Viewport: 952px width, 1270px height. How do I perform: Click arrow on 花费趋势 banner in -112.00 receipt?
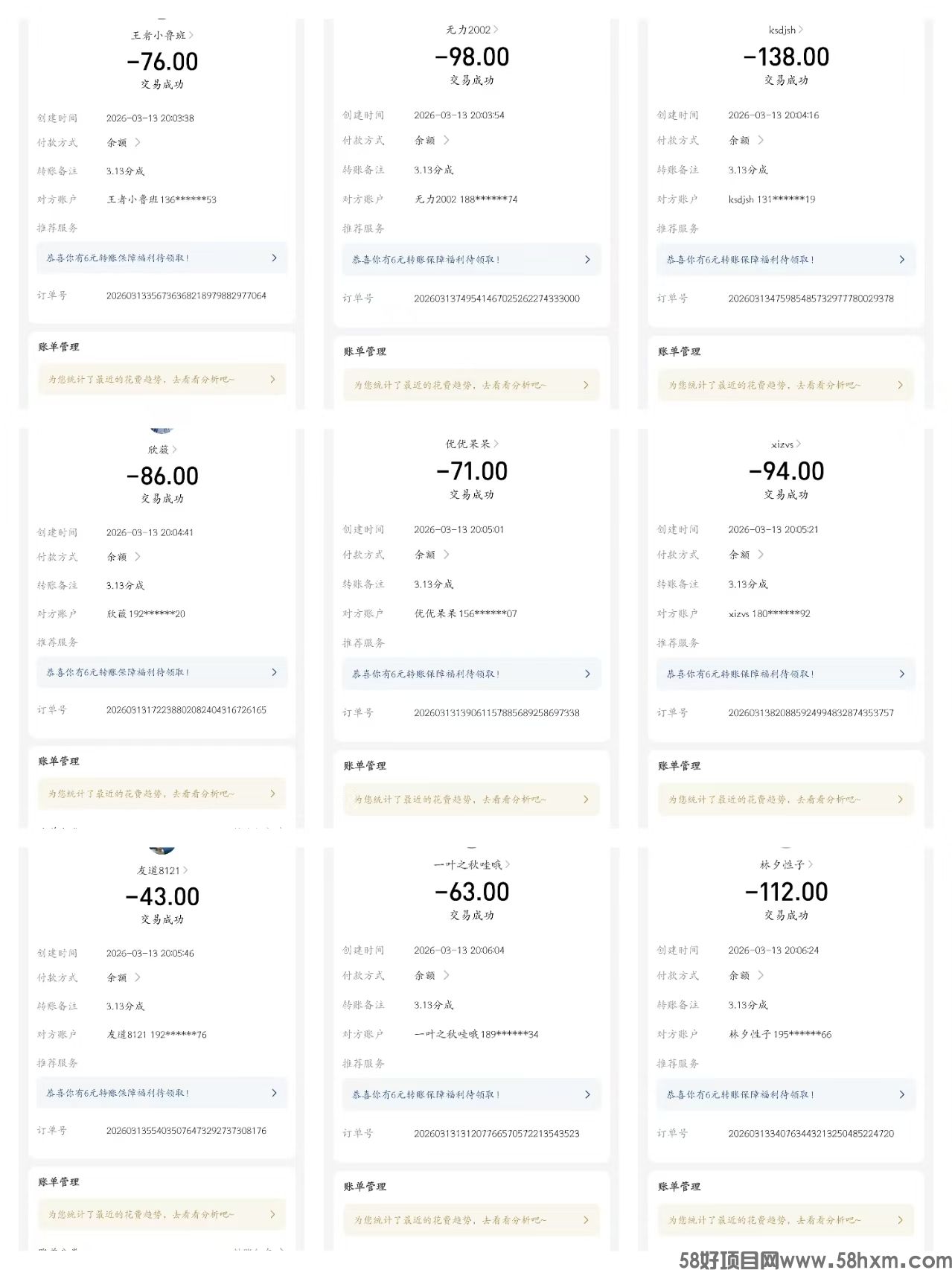(900, 1220)
